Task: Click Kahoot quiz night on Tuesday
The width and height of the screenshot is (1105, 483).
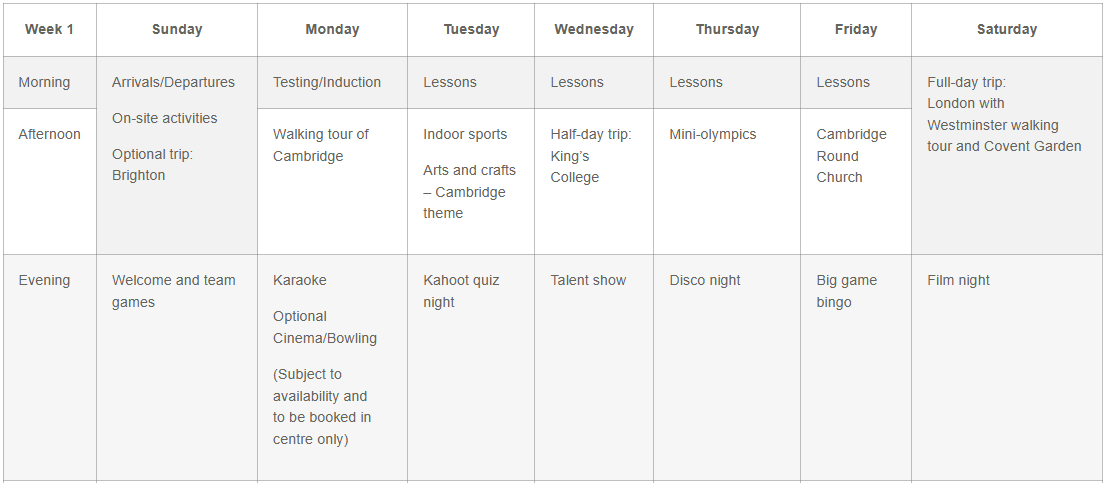Action: click(x=461, y=292)
